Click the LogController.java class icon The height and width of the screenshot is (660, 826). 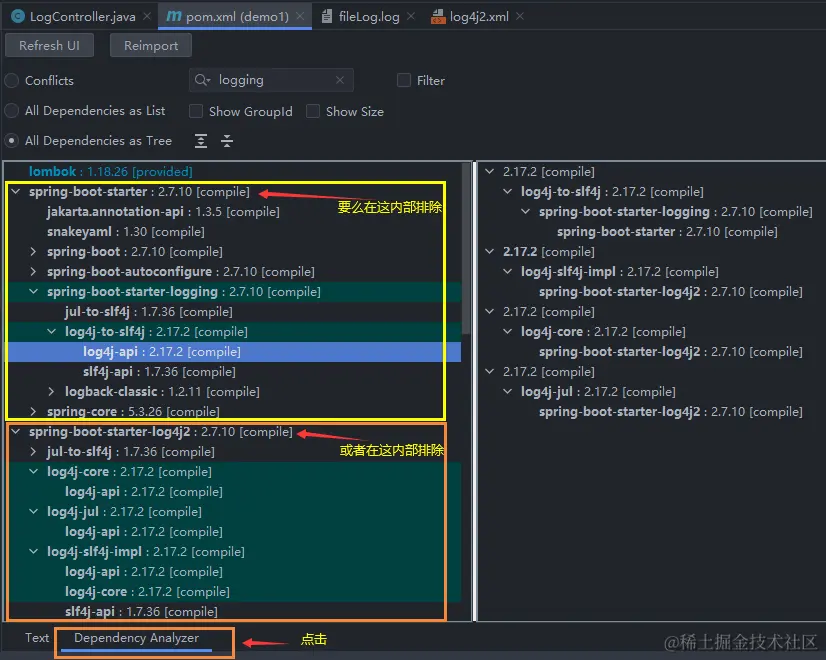tap(18, 16)
